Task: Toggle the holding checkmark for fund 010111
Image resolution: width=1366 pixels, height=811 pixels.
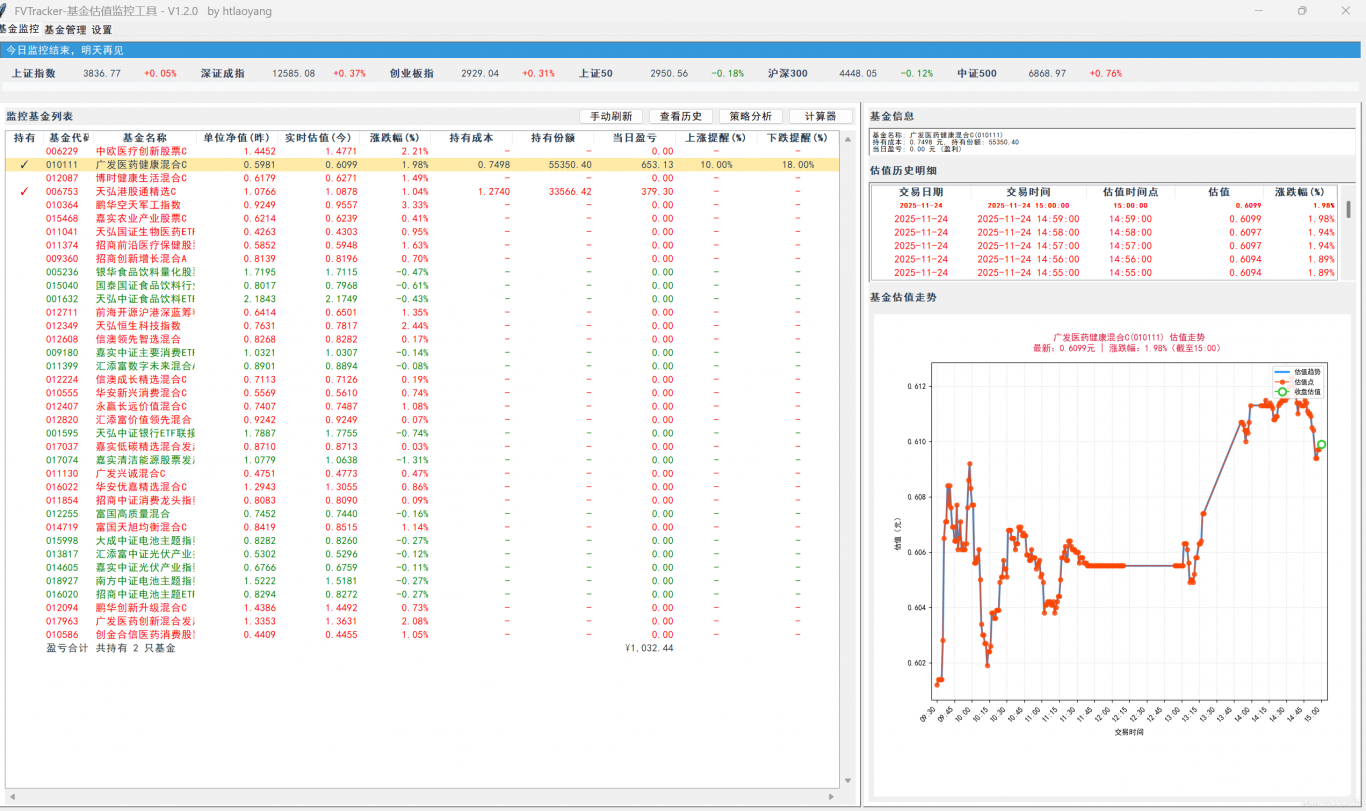Action: [24, 165]
